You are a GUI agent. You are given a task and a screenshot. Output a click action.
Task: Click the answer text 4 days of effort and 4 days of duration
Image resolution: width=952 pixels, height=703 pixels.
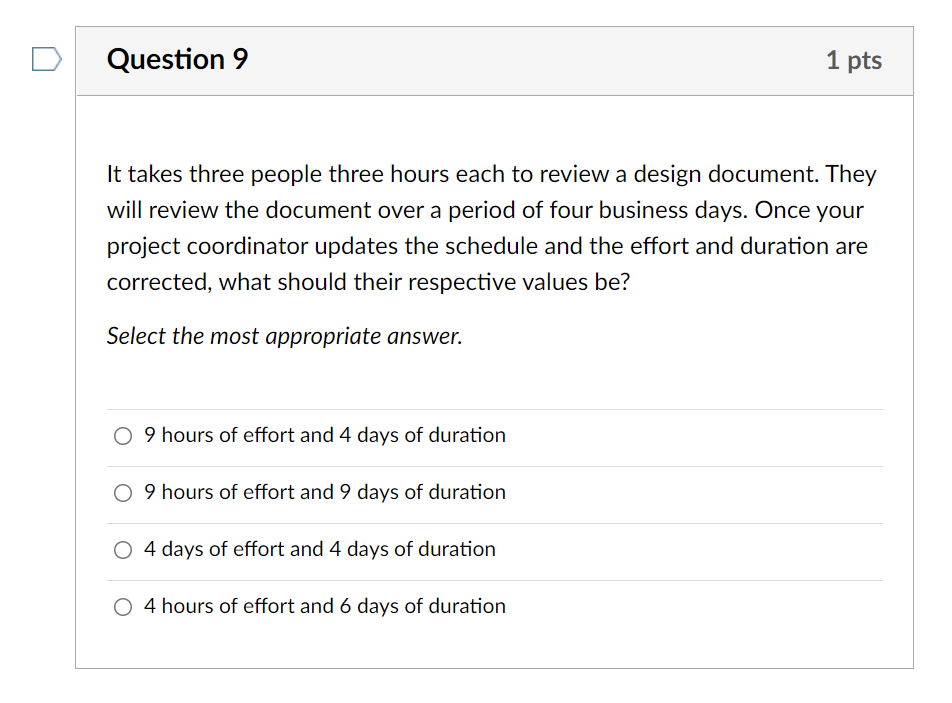[x=320, y=550]
